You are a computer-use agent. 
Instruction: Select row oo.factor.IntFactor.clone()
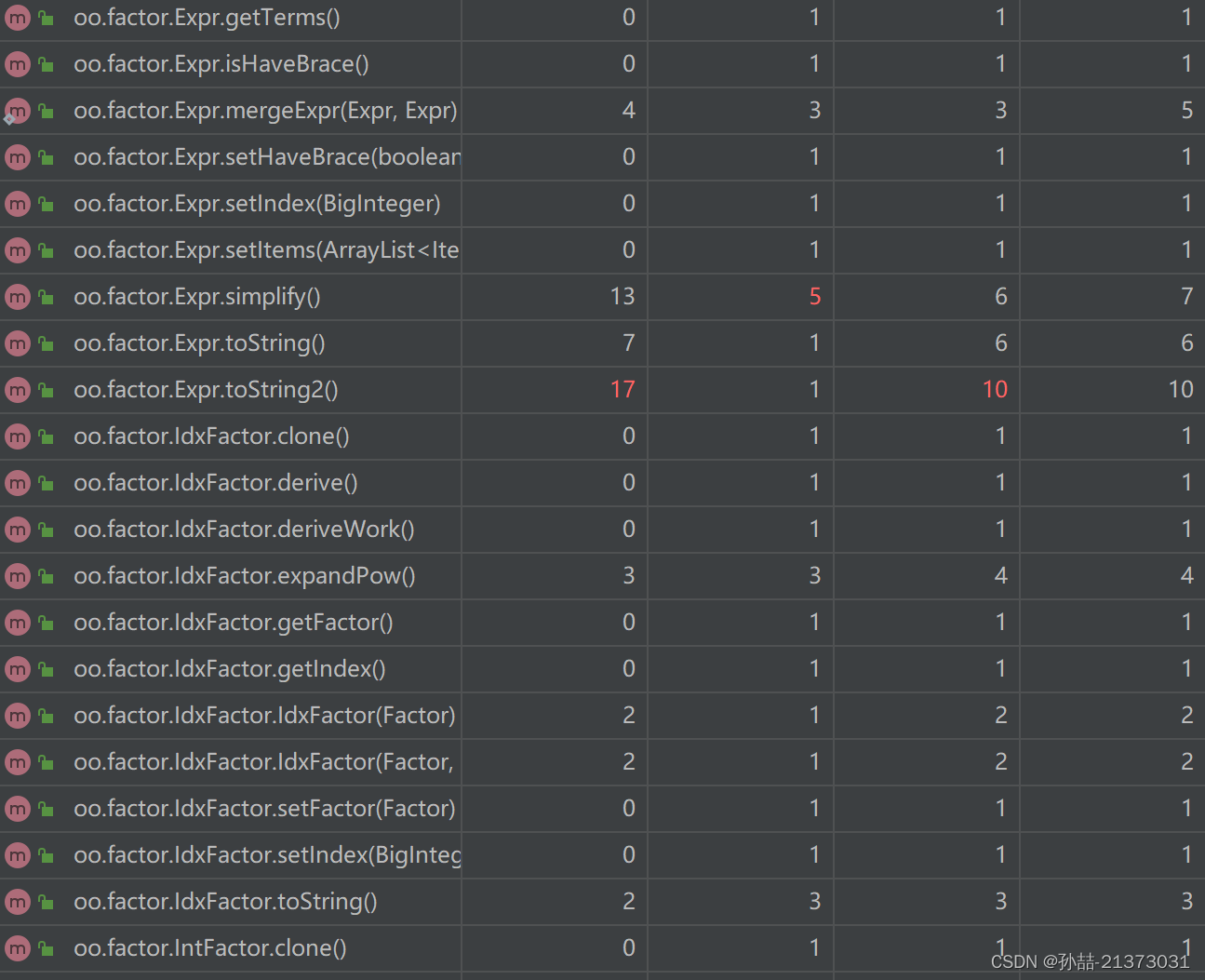[602, 948]
